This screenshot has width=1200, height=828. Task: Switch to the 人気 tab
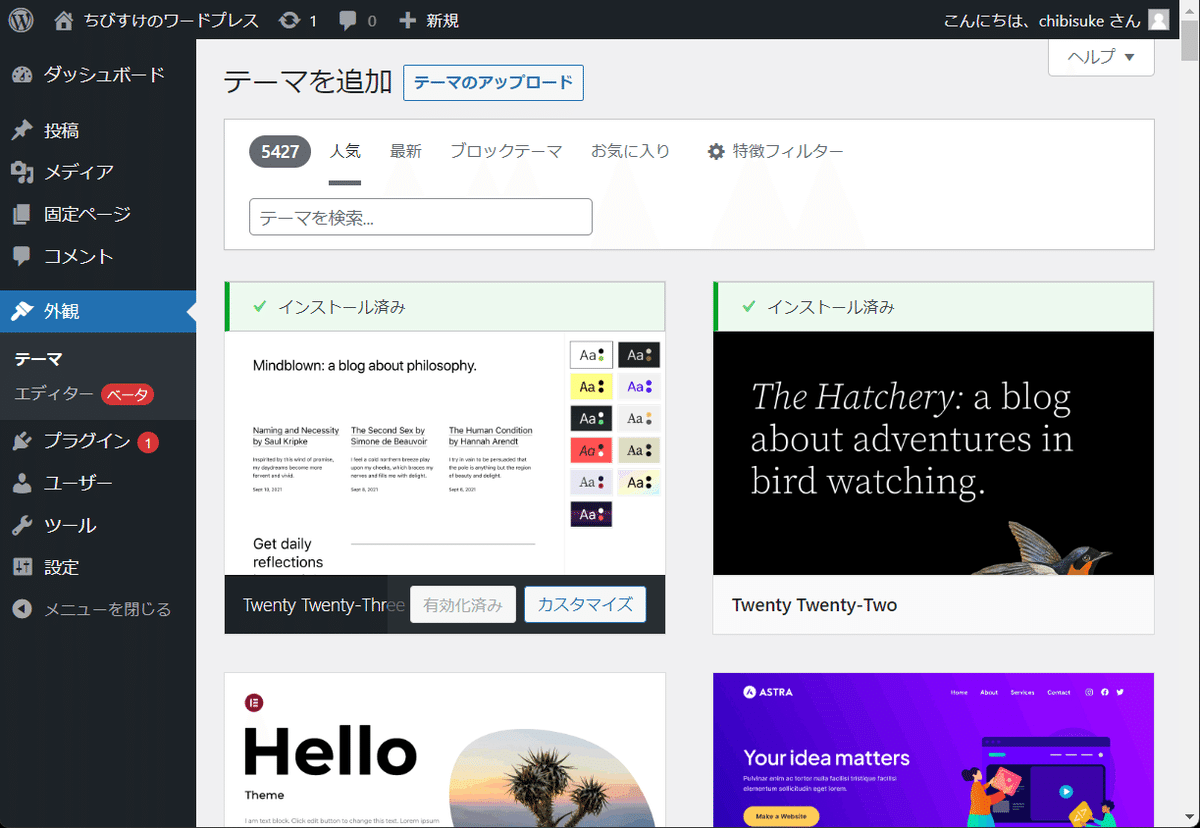(x=345, y=152)
